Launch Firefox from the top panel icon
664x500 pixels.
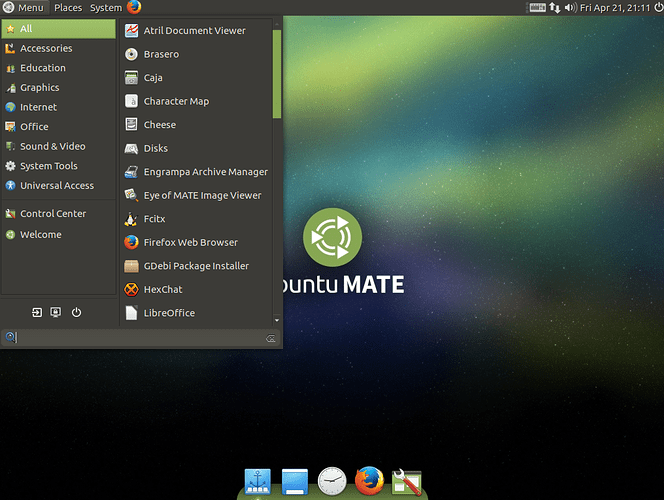pos(134,7)
